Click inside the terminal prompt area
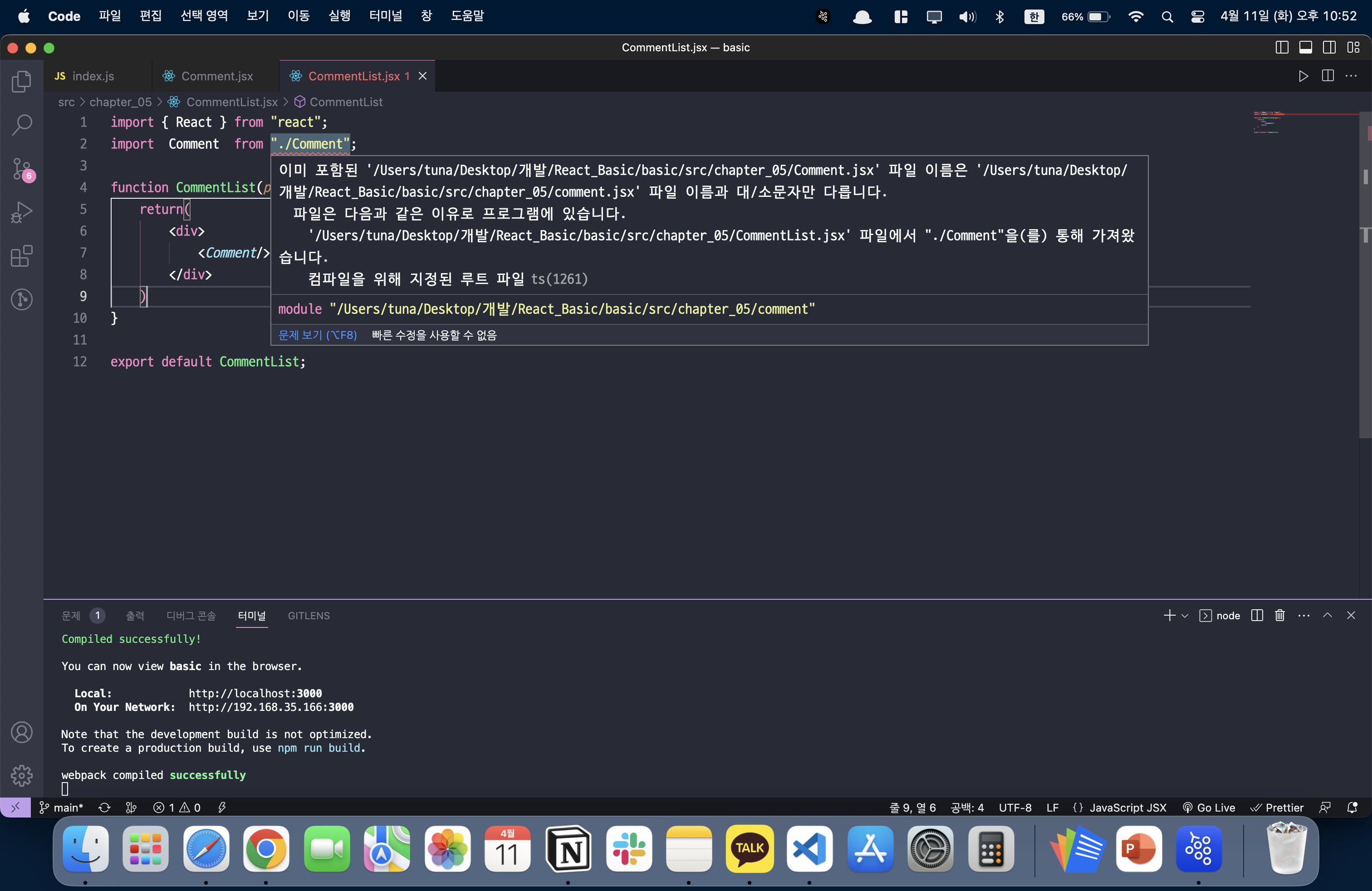This screenshot has width=1372, height=891. (x=65, y=788)
